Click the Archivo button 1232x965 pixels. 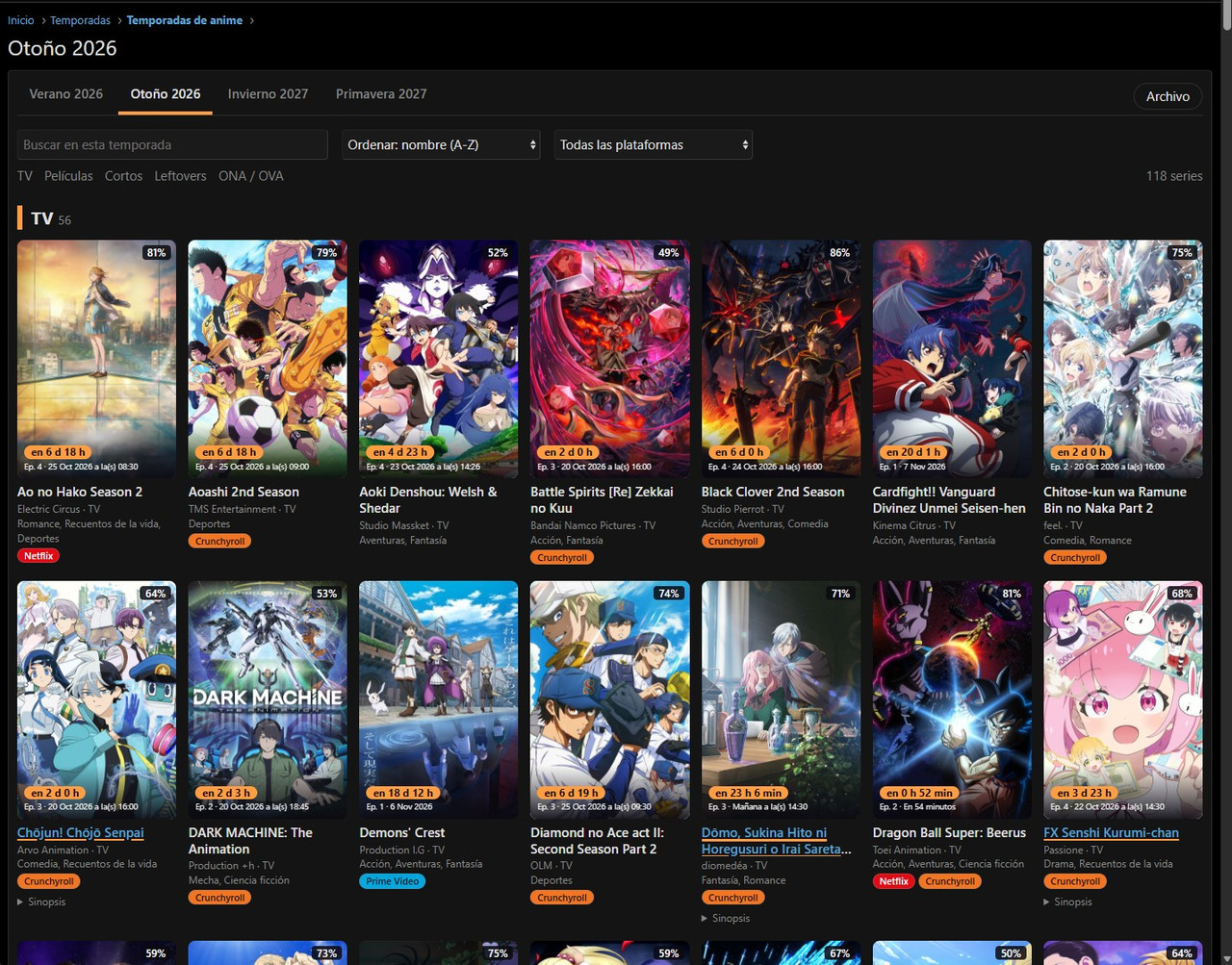click(x=1168, y=96)
